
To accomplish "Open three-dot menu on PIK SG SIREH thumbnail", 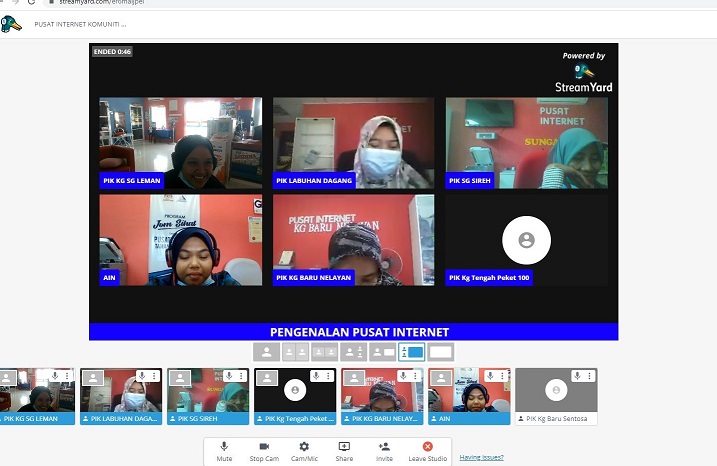I will (241, 376).
